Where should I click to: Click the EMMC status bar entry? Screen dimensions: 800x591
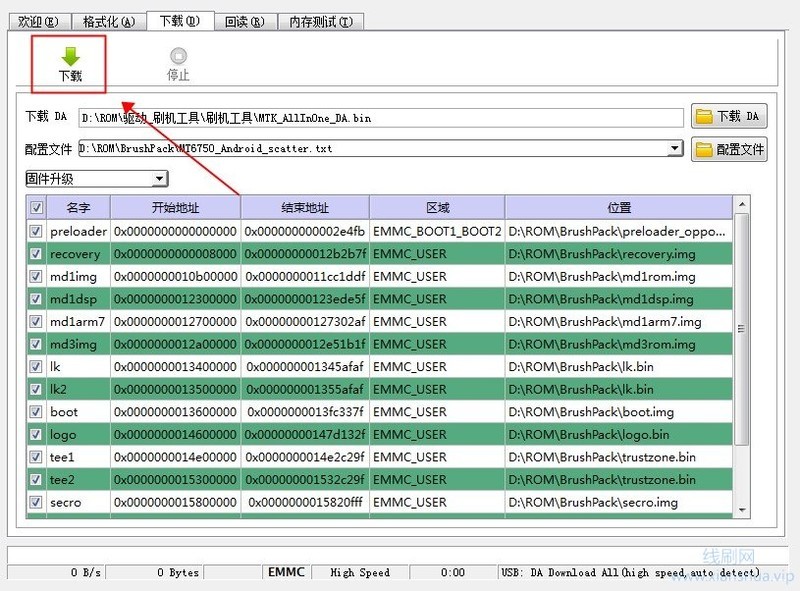[286, 572]
